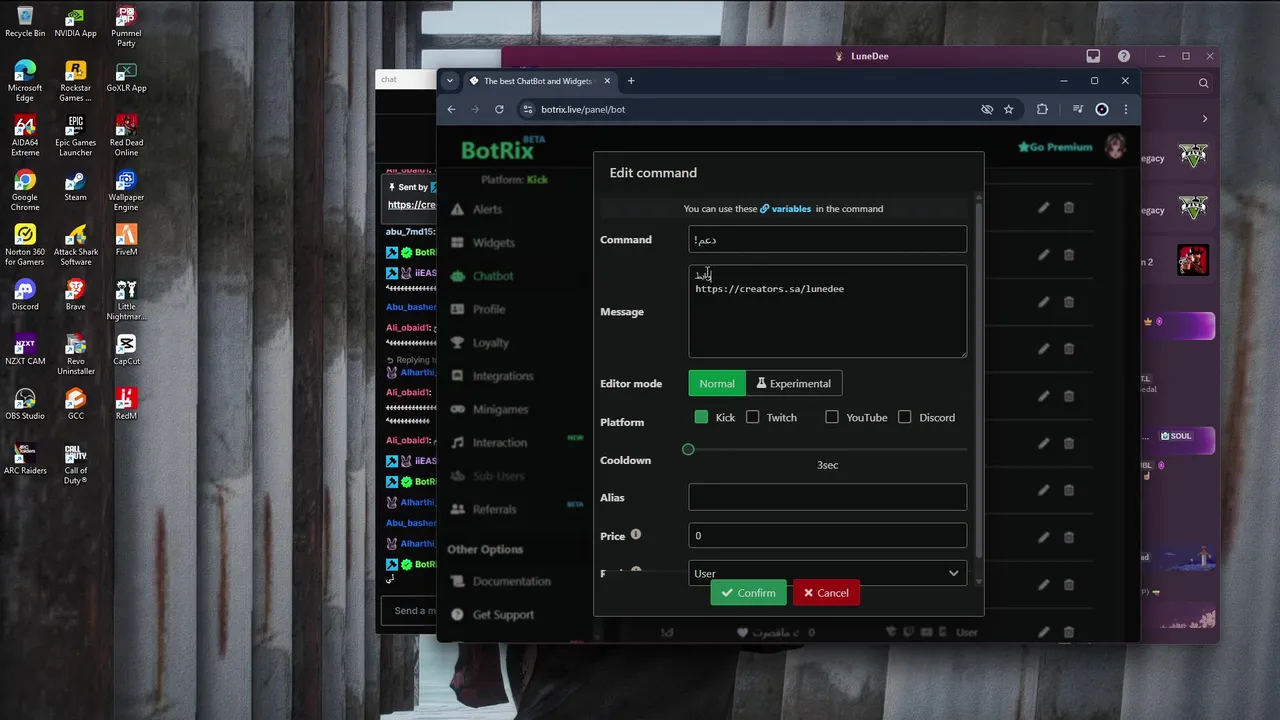This screenshot has width=1280, height=720.
Task: Open the Discord desktop shortcut
Action: (25, 295)
